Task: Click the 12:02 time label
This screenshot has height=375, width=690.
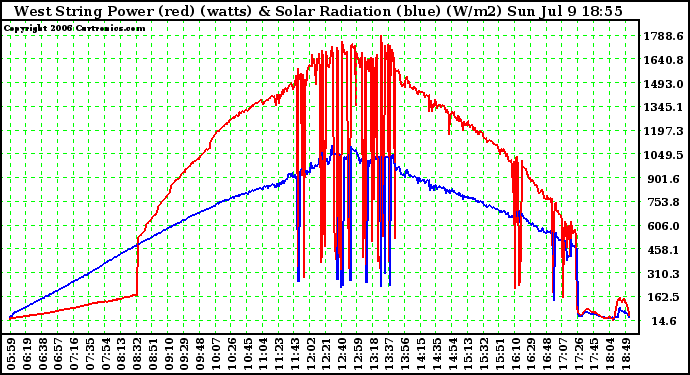Action: coord(311,354)
